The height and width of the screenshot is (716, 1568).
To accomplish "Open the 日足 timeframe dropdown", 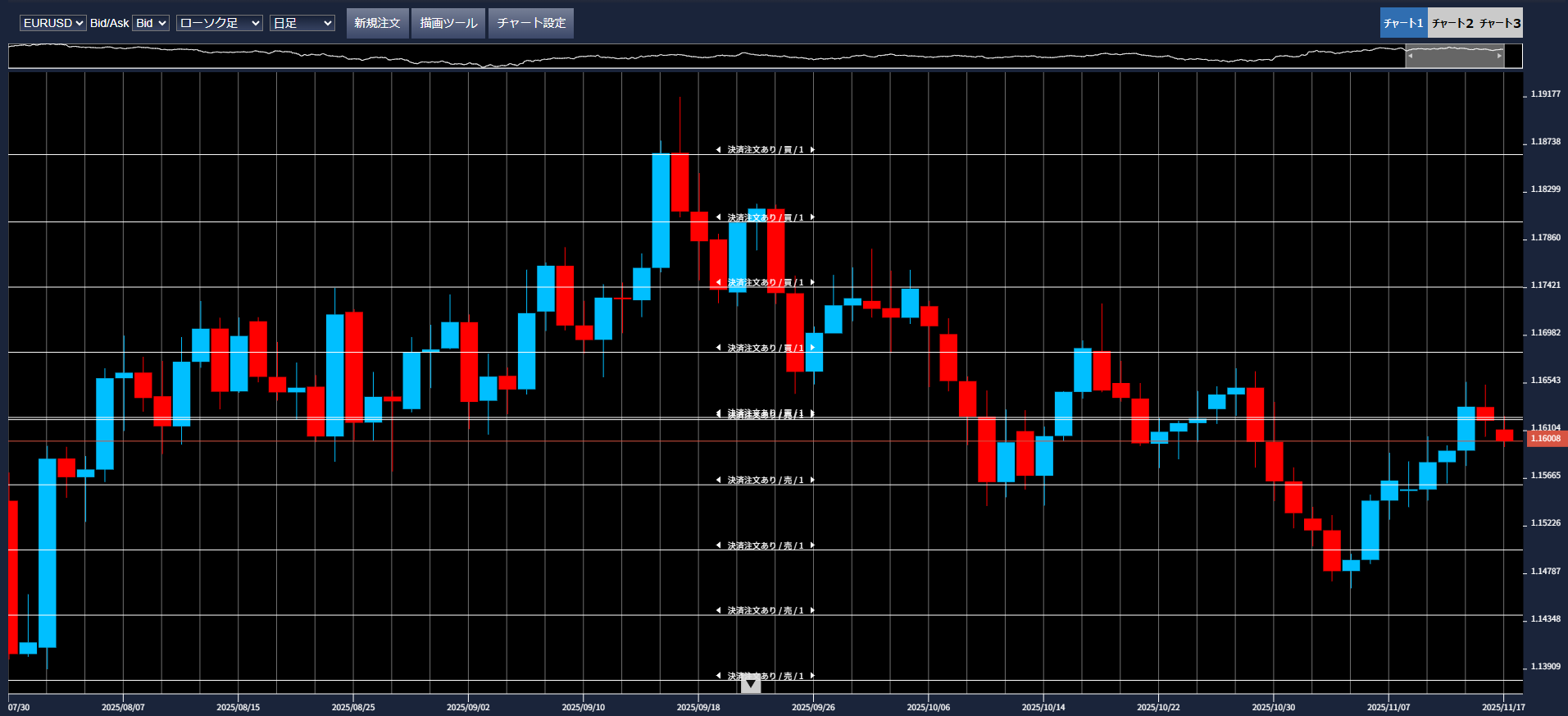I will (x=302, y=23).
